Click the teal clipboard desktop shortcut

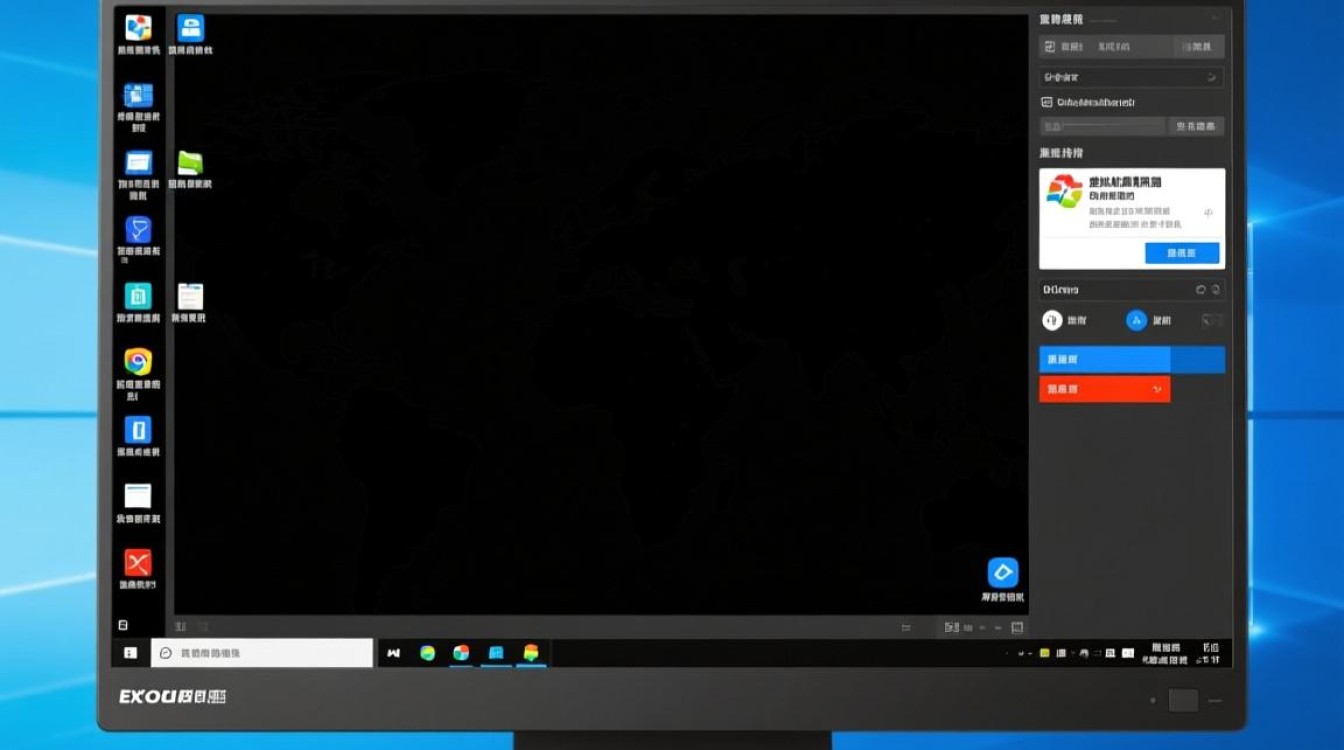pyautogui.click(x=138, y=296)
